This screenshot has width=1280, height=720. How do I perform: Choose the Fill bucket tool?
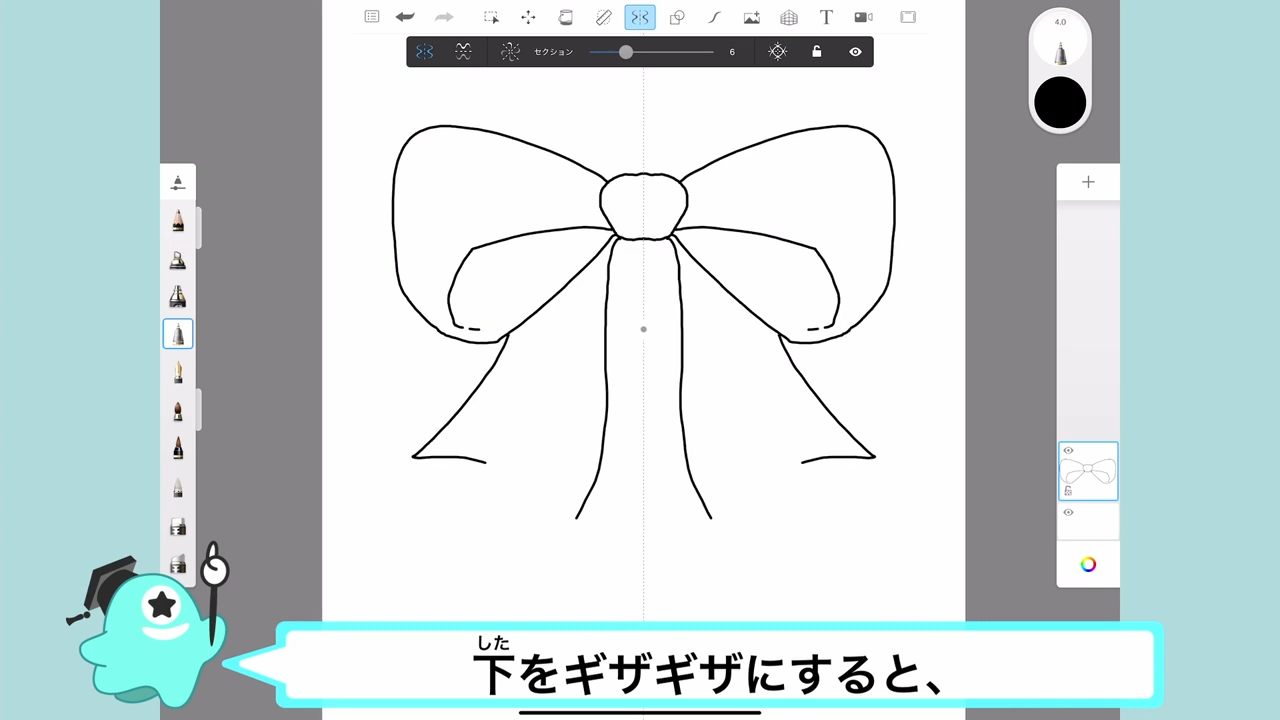coord(565,17)
